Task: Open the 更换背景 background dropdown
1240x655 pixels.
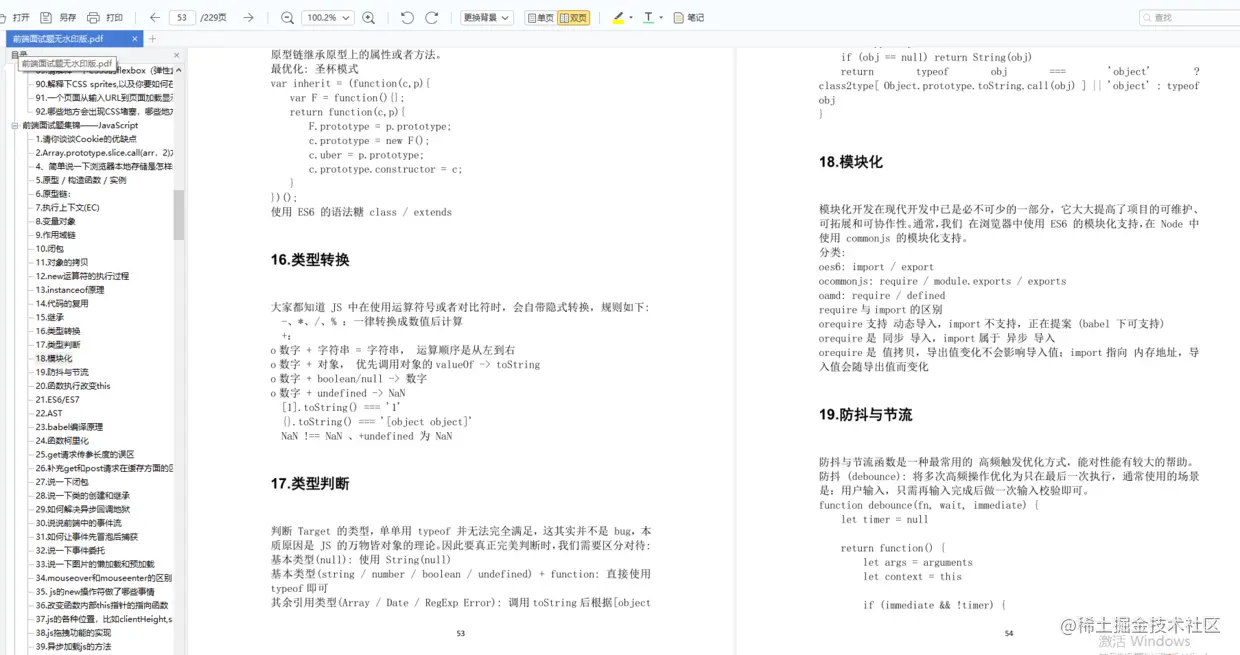Action: (487, 17)
